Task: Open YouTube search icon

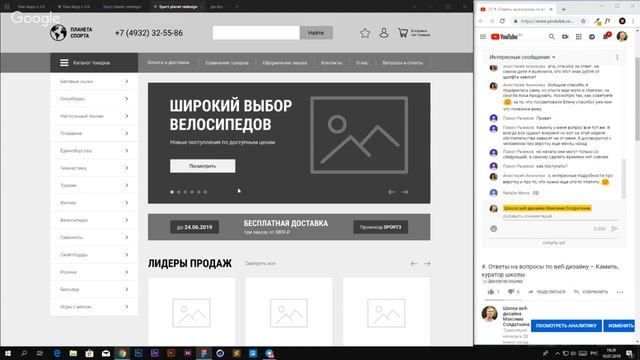Action: click(551, 37)
